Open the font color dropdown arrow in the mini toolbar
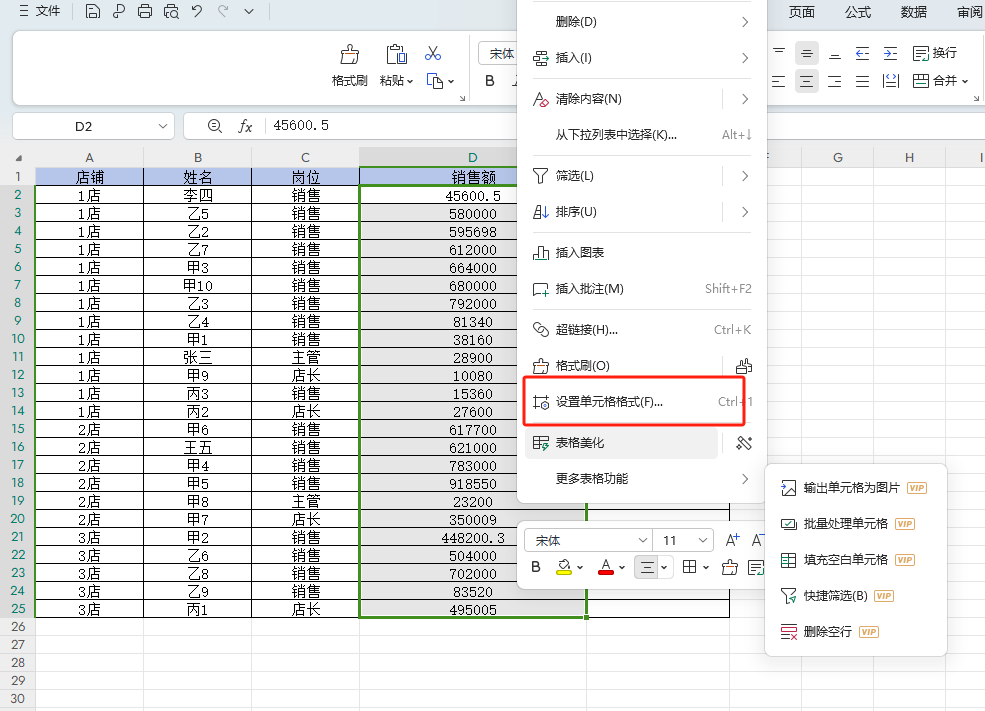Viewport: 985px width, 711px height. (x=622, y=568)
